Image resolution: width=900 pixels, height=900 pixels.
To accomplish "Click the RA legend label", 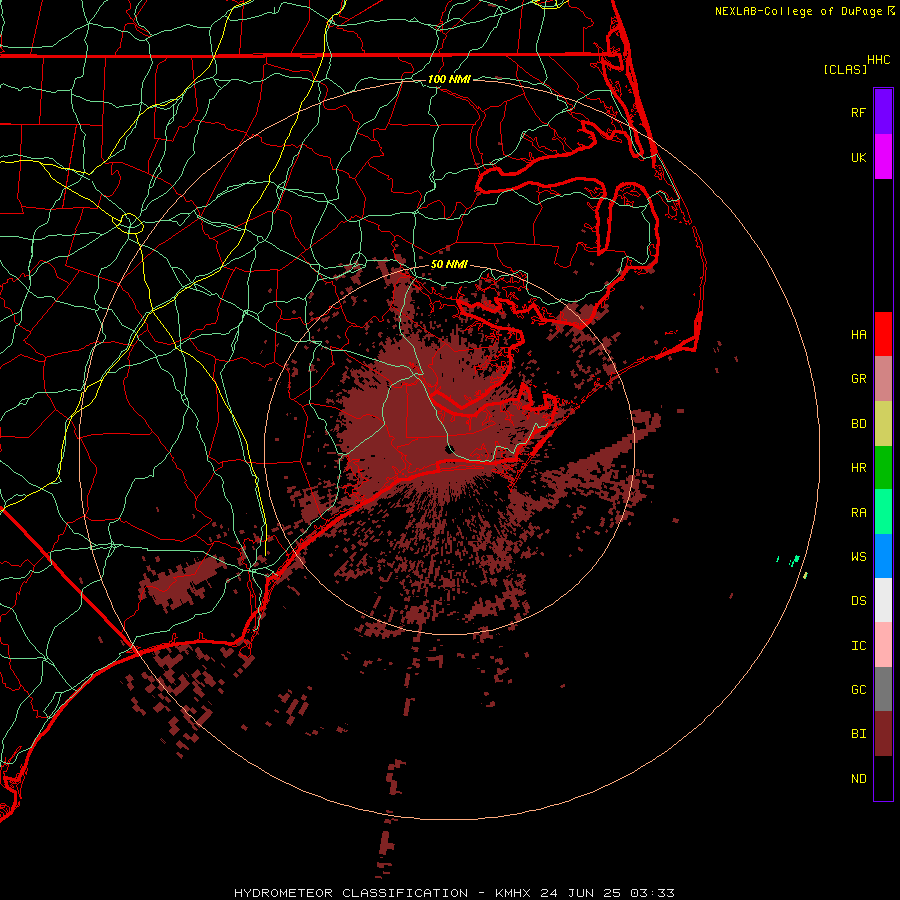I will point(859,512).
